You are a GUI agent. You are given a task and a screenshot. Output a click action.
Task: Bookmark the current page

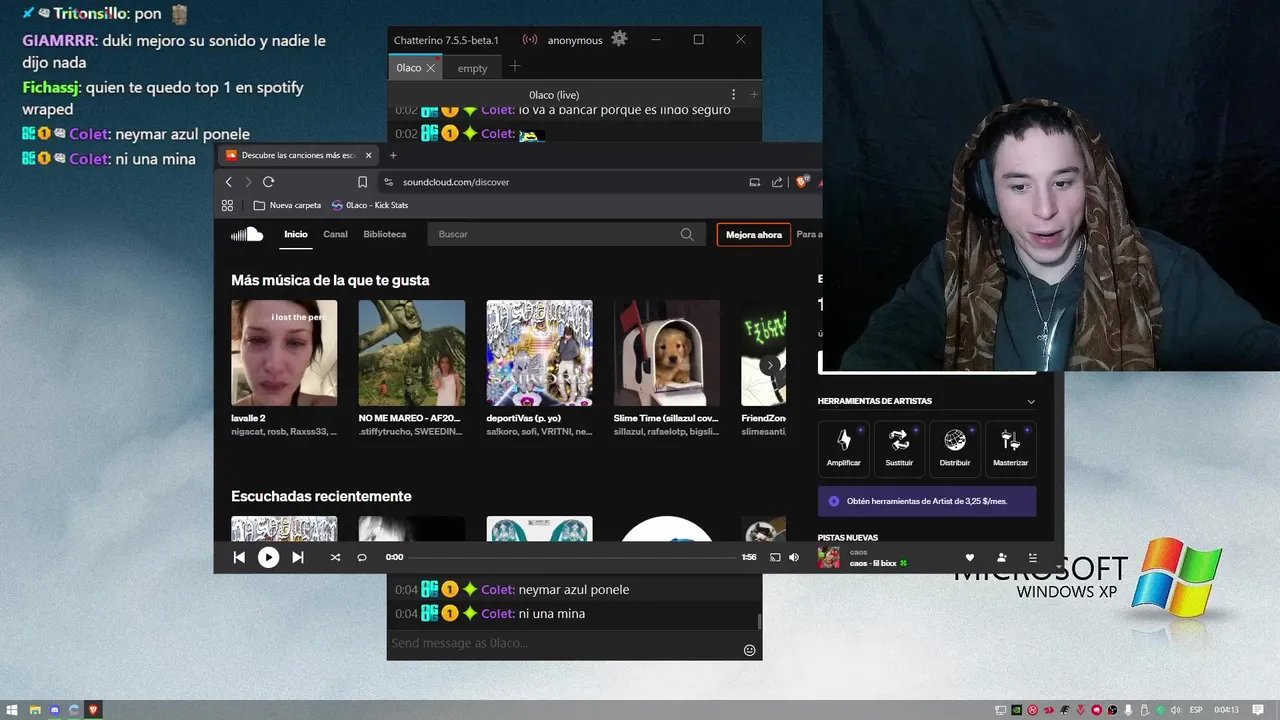tap(362, 182)
